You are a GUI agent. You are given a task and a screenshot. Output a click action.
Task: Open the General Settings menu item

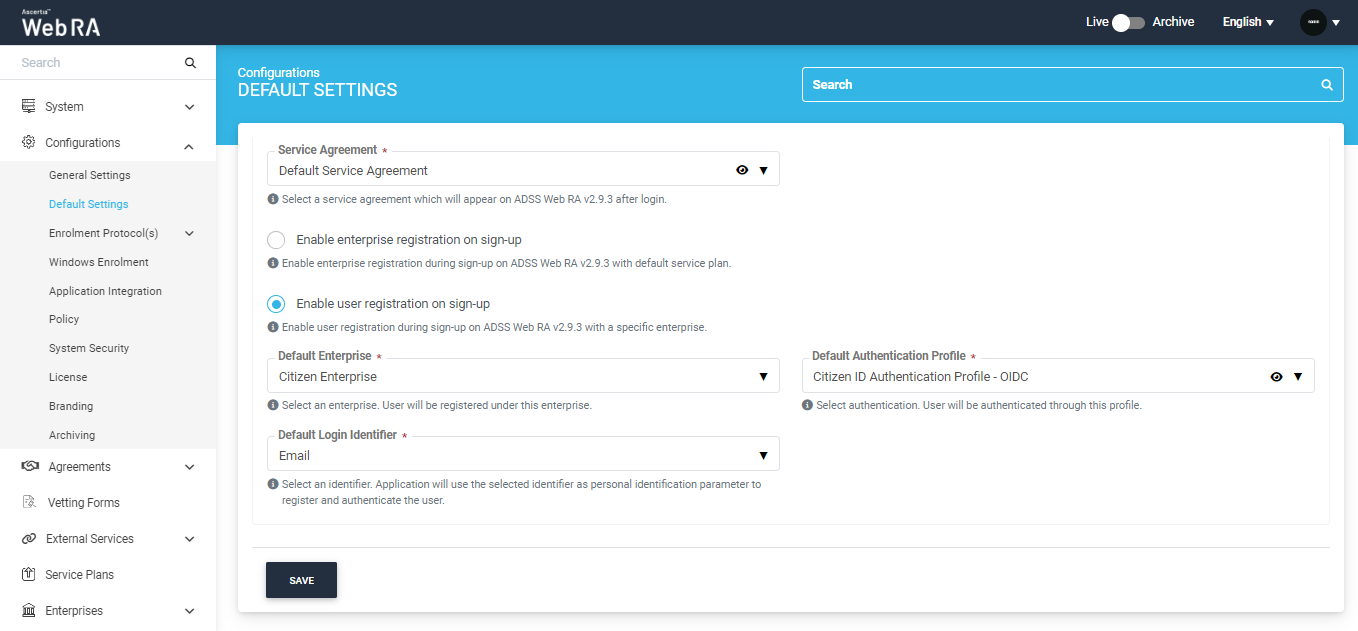tap(90, 175)
